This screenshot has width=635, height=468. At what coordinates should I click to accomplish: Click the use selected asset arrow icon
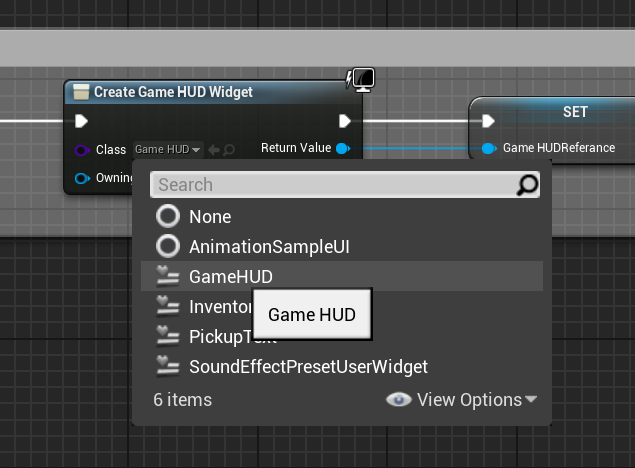point(214,150)
